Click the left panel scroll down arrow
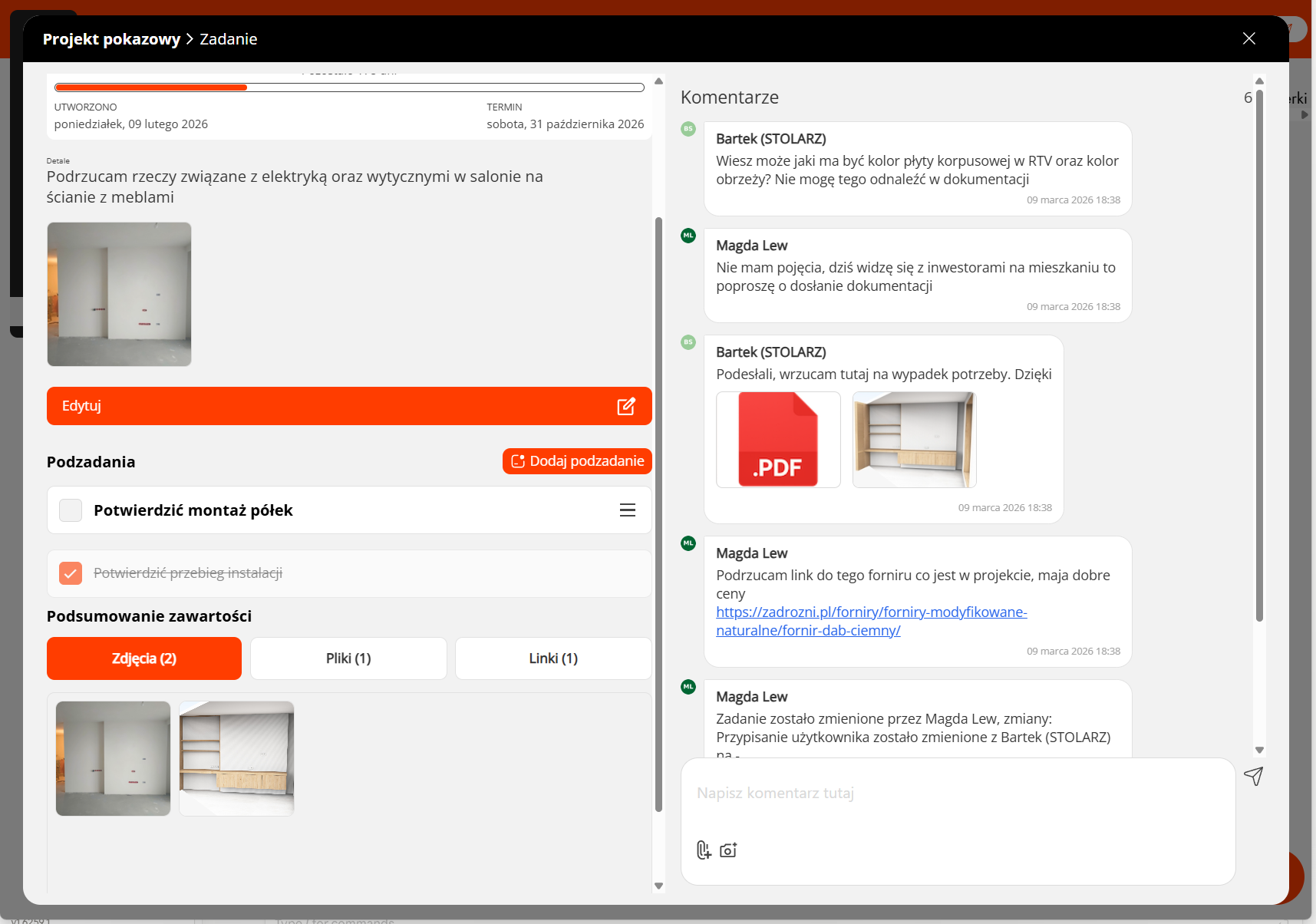The height and width of the screenshot is (924, 1316). click(x=658, y=886)
